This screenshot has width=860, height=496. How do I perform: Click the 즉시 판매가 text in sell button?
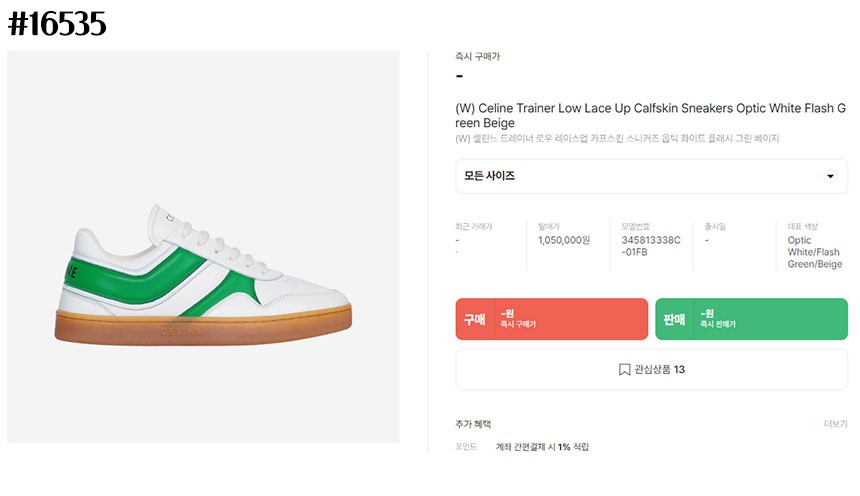click(x=717, y=324)
